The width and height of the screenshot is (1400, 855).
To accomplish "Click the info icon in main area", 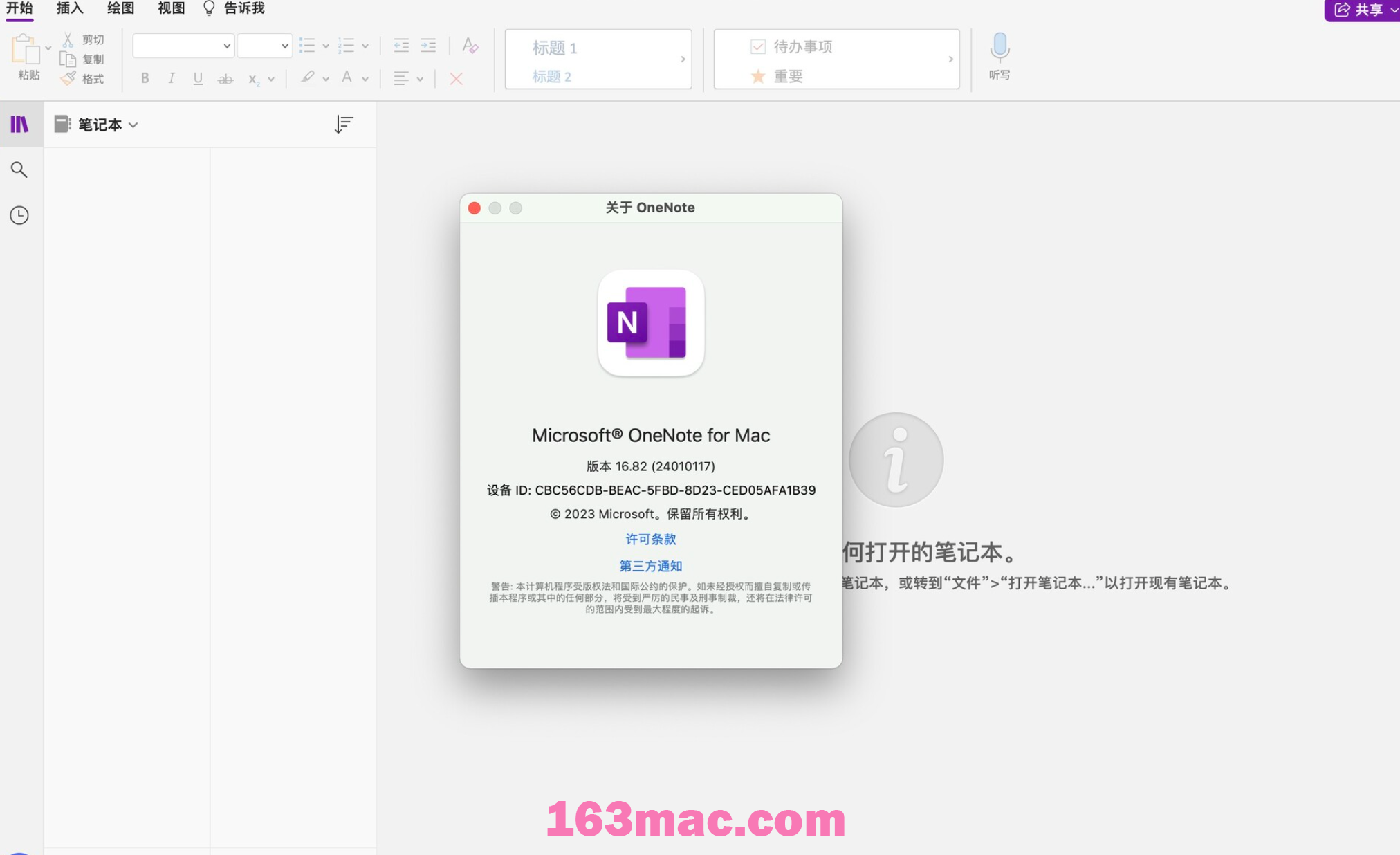I will pos(896,460).
